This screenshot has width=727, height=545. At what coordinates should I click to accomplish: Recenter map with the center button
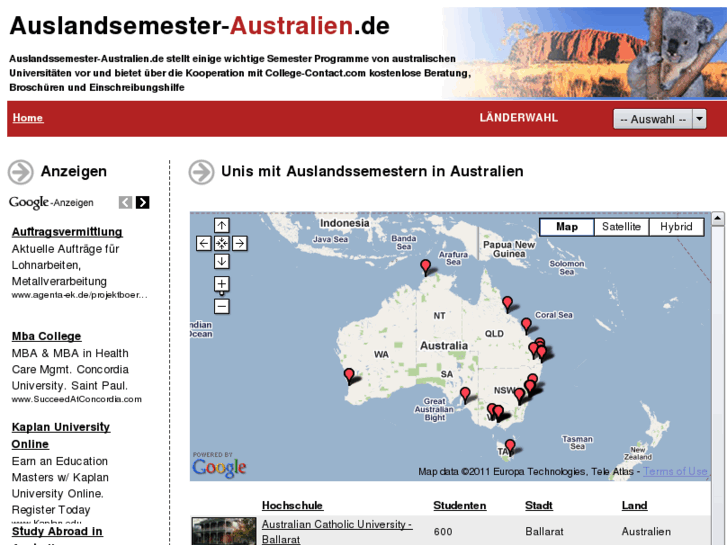pos(222,244)
